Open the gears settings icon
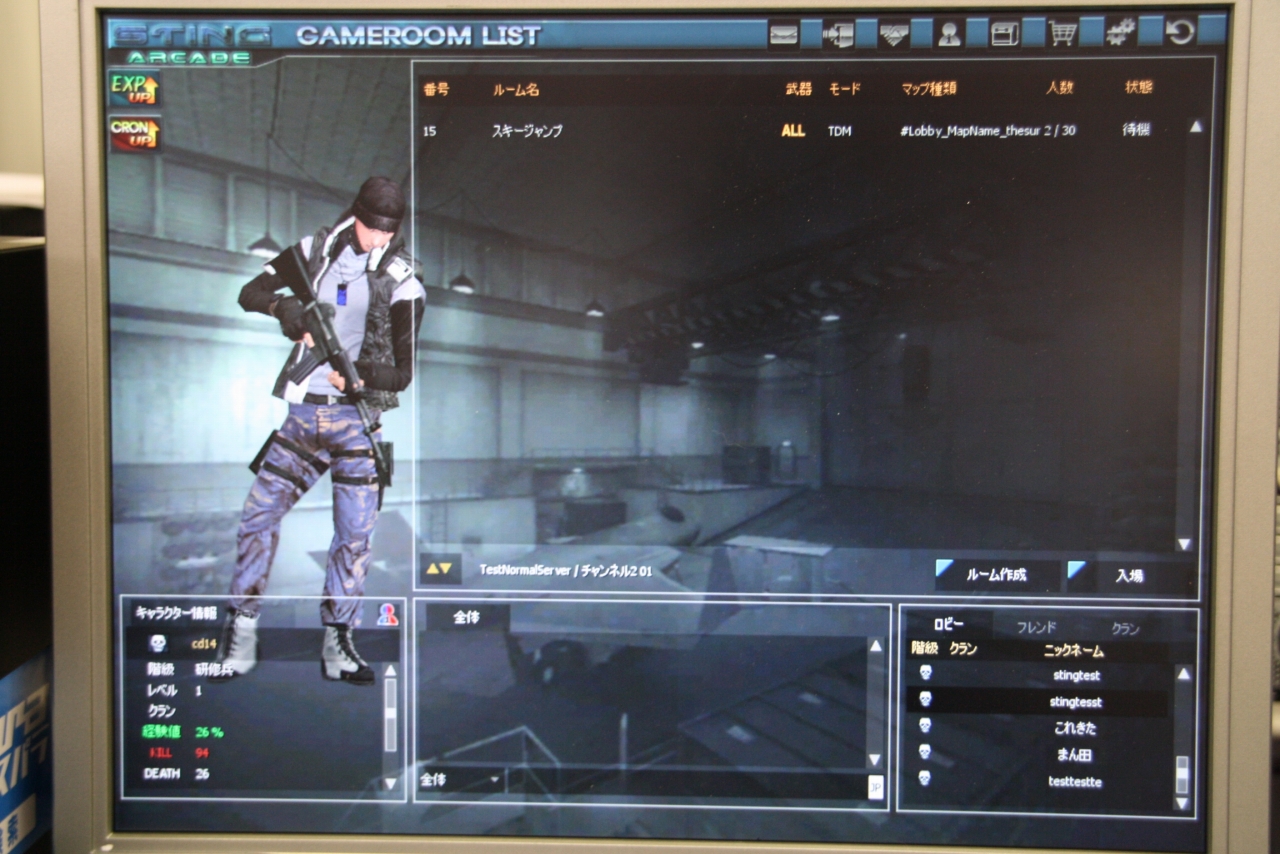 (1119, 33)
